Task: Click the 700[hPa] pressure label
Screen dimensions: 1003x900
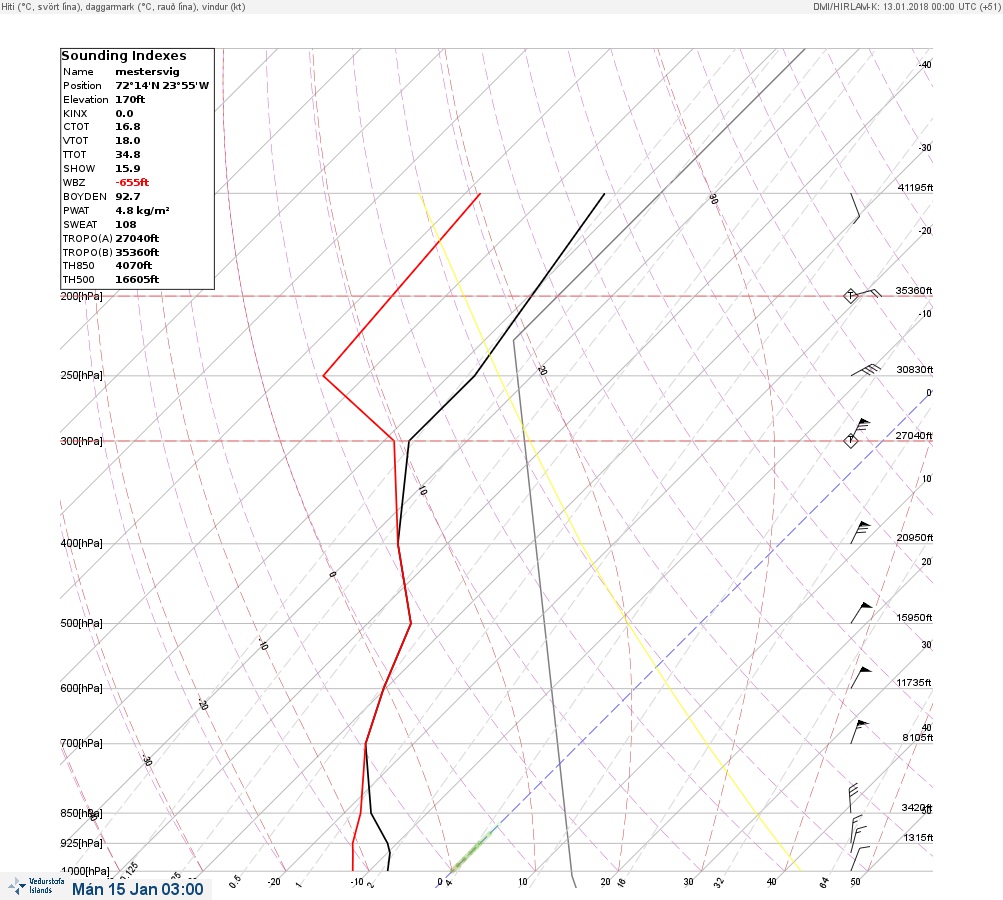Action: pyautogui.click(x=81, y=743)
